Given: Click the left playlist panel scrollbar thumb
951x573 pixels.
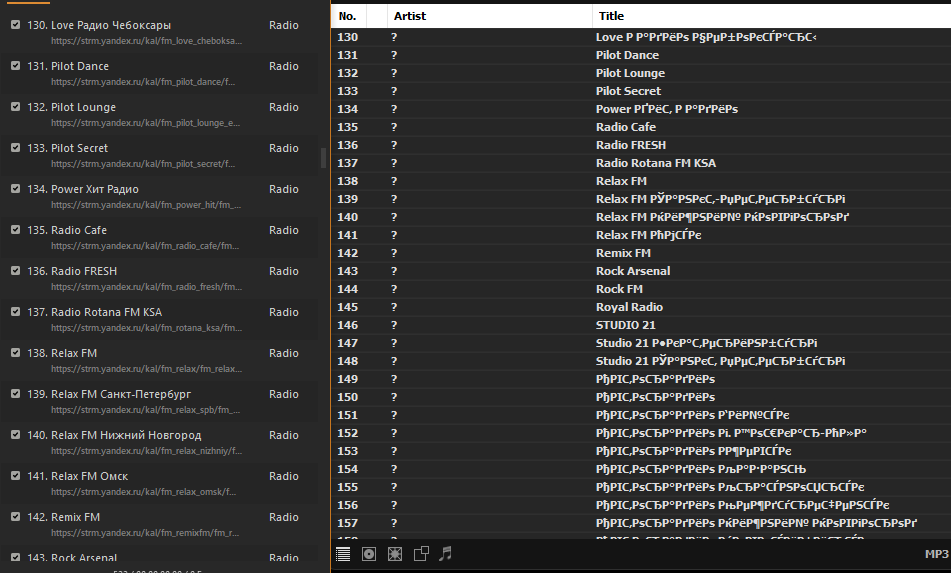Looking at the screenshot, I should [x=323, y=158].
